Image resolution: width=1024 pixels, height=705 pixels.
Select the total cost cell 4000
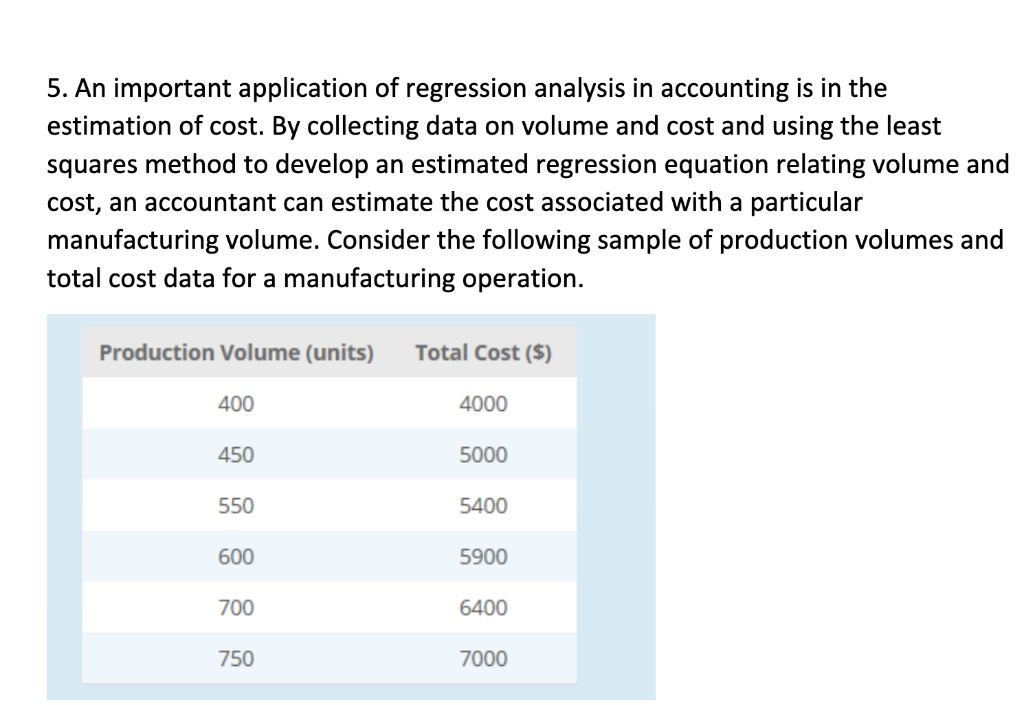click(x=483, y=403)
